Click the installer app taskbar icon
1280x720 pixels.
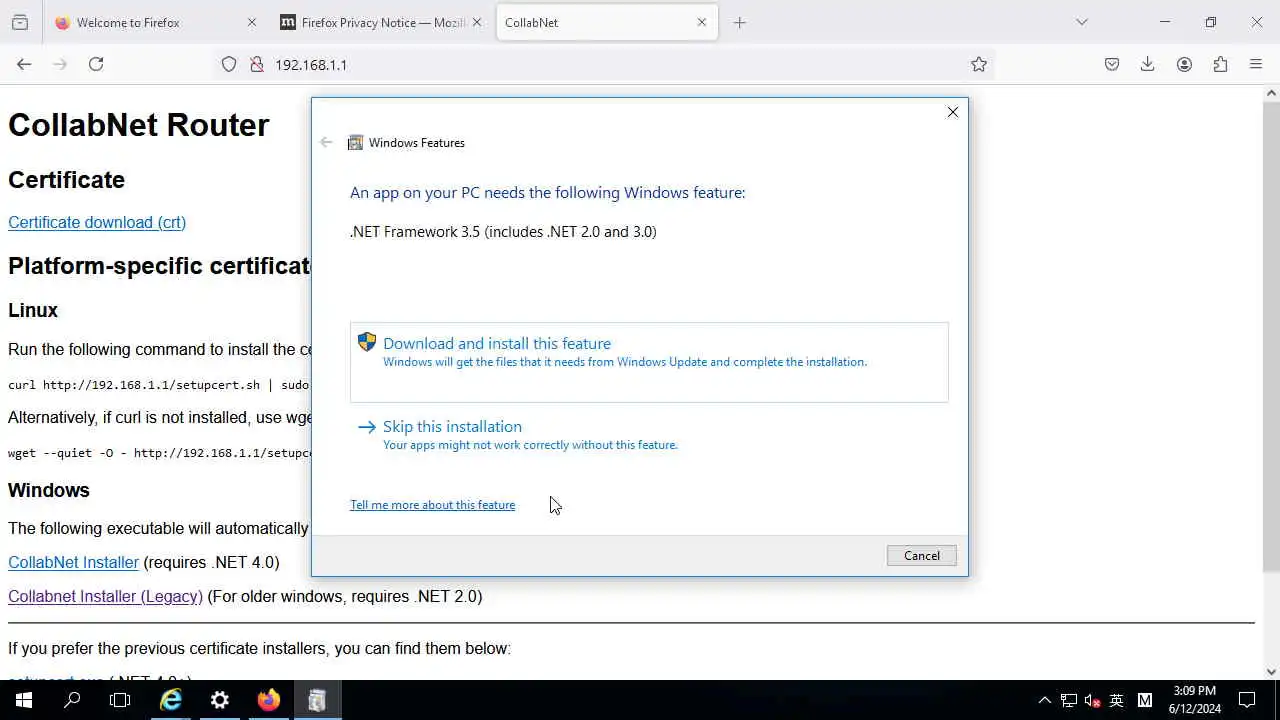[317, 700]
